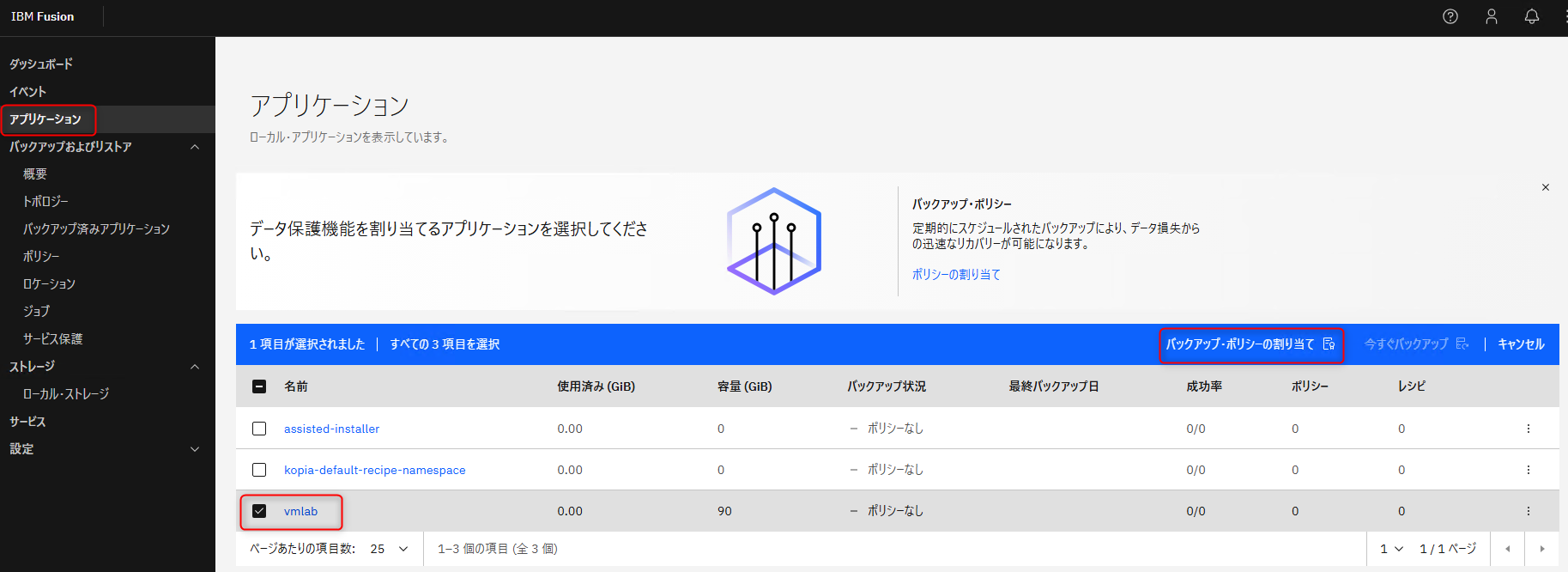Open トポロジー in sidebar
This screenshot has height=572, width=1568.
[x=45, y=202]
